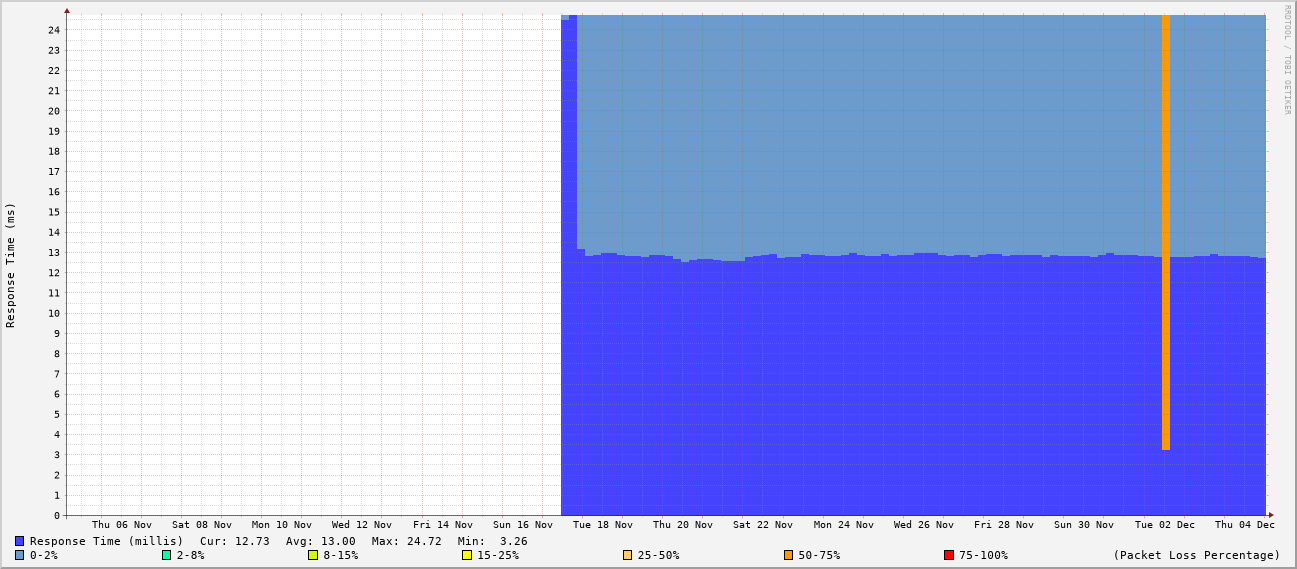Image resolution: width=1297 pixels, height=569 pixels.
Task: Click the 25-50% packet loss swatch
Action: [x=628, y=555]
